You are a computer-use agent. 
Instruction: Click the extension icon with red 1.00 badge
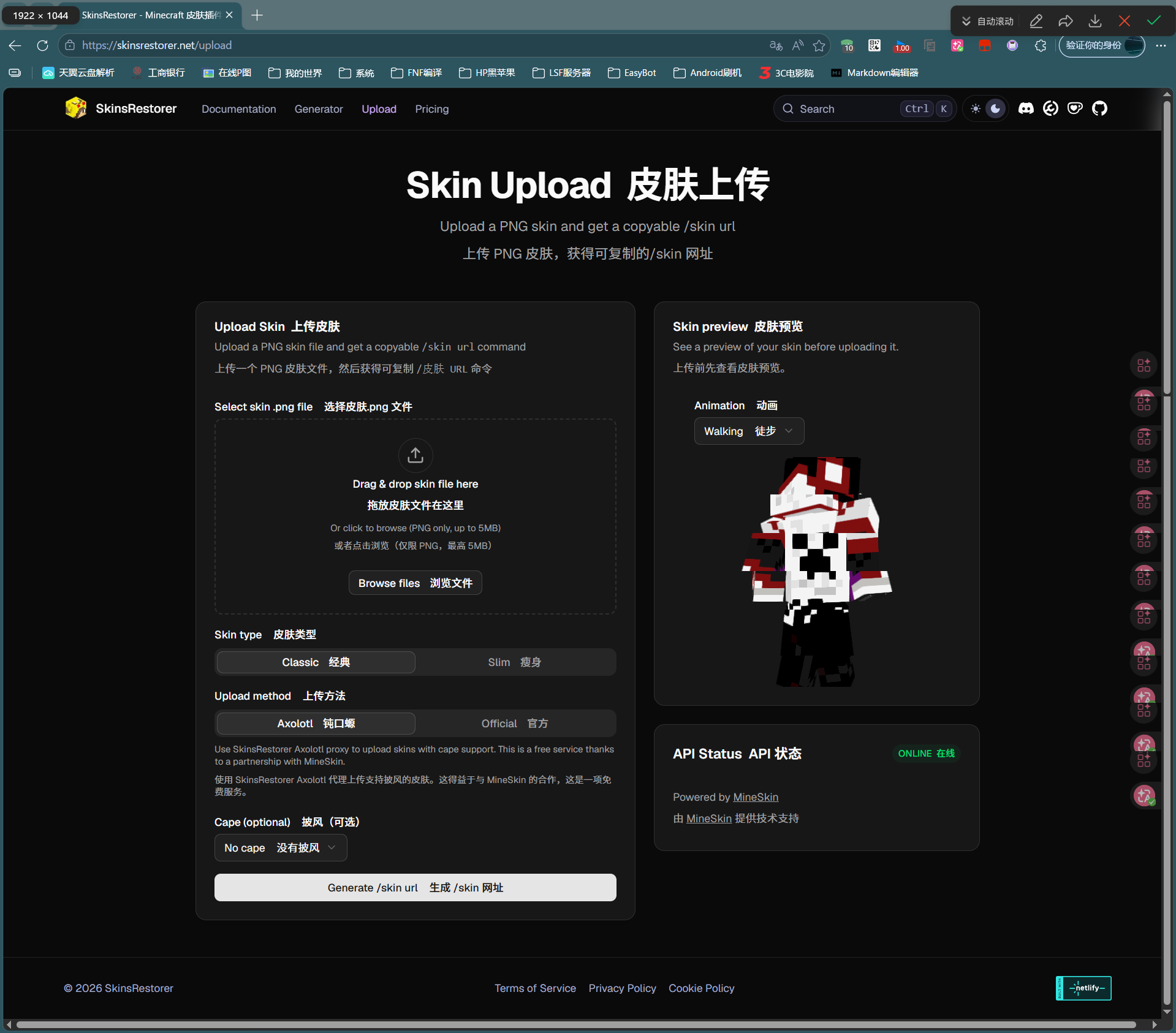coord(902,45)
